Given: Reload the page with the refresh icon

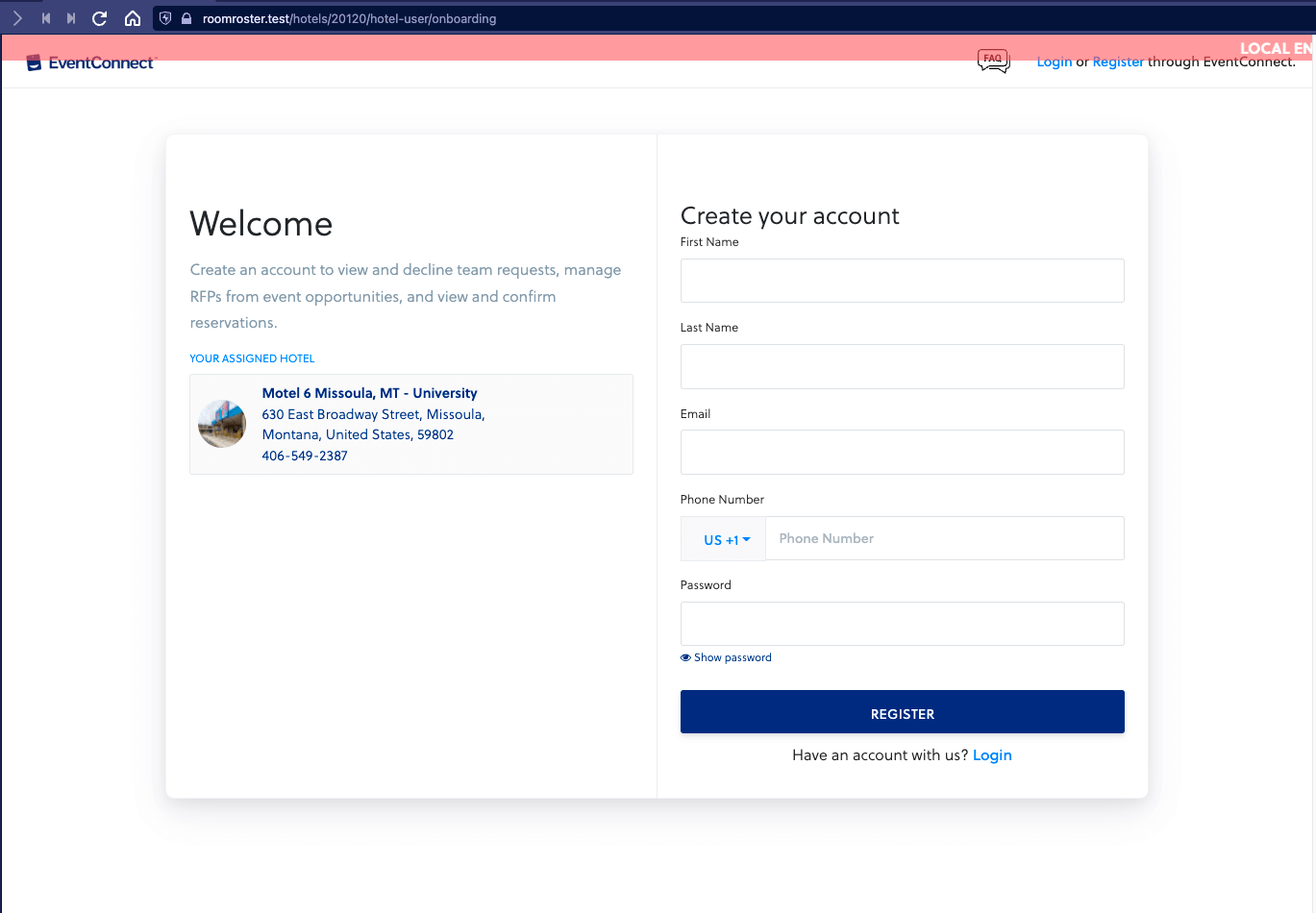Looking at the screenshot, I should coord(99,18).
